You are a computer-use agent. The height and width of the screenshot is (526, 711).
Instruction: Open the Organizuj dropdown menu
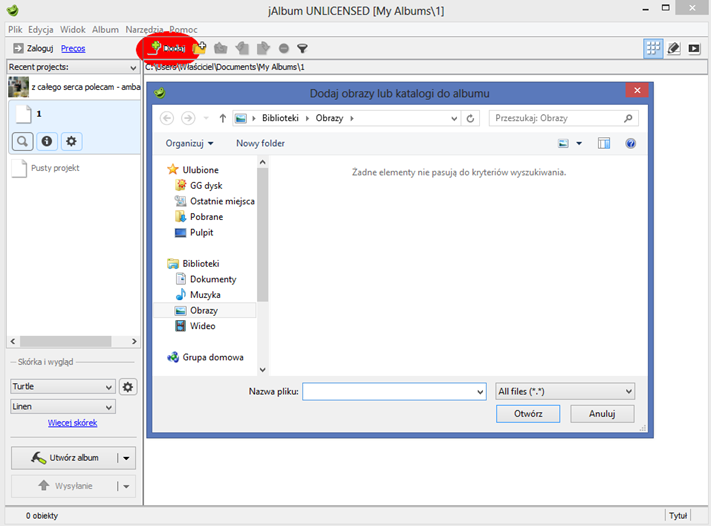pyautogui.click(x=189, y=143)
